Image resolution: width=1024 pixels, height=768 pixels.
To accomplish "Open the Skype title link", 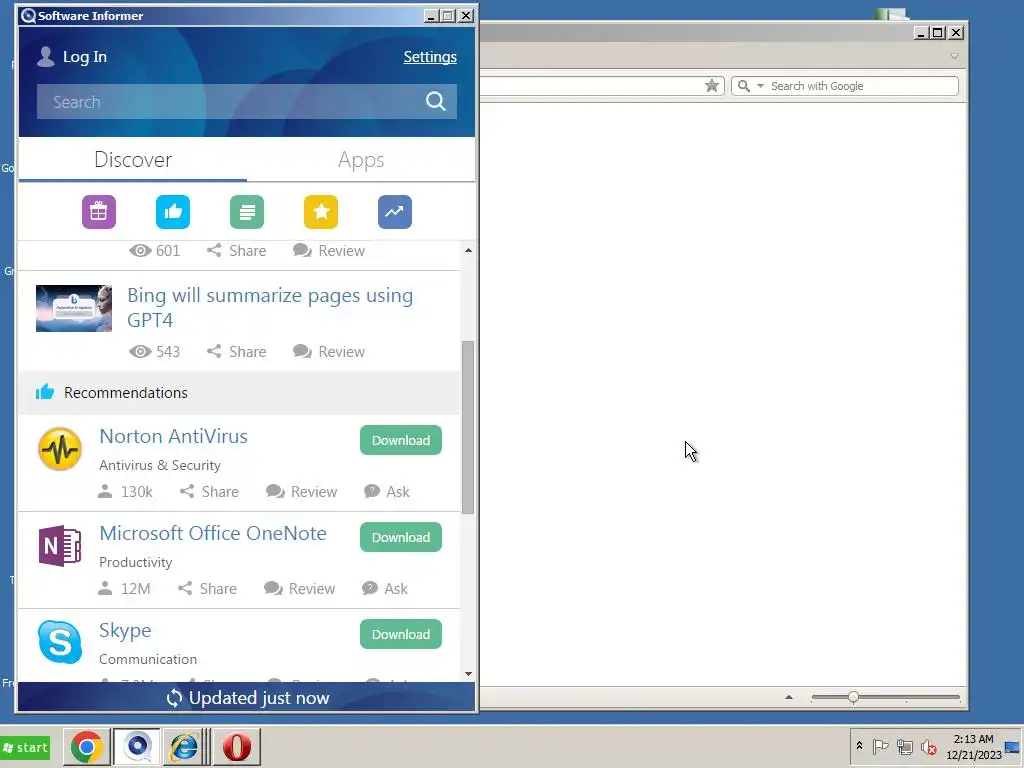I will tap(125, 630).
